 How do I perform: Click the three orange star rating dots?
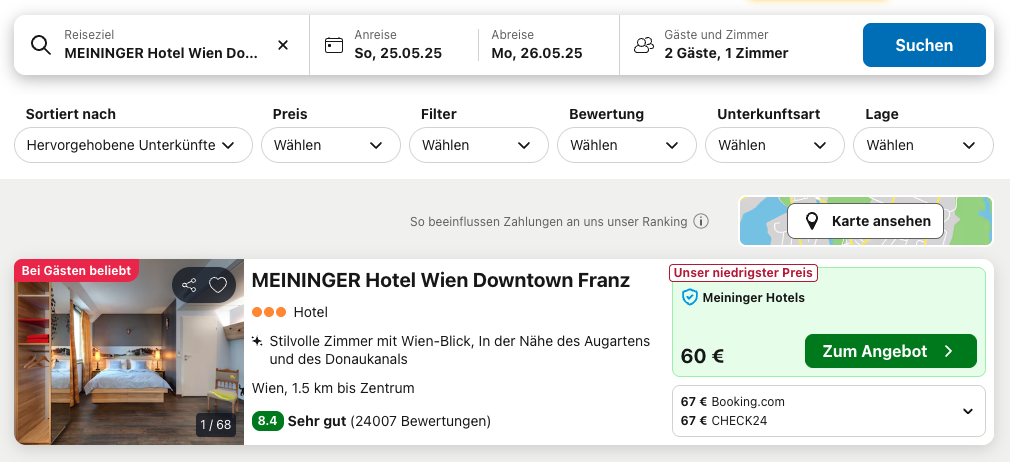[x=269, y=313]
